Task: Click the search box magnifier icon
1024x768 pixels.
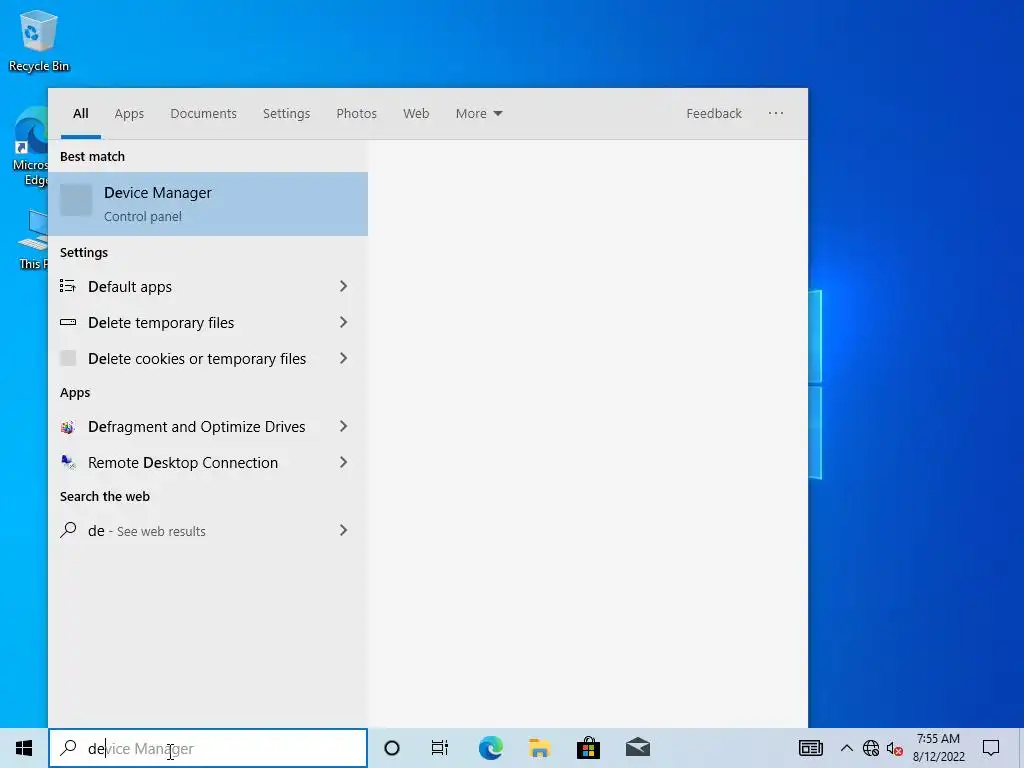Action: coord(68,748)
